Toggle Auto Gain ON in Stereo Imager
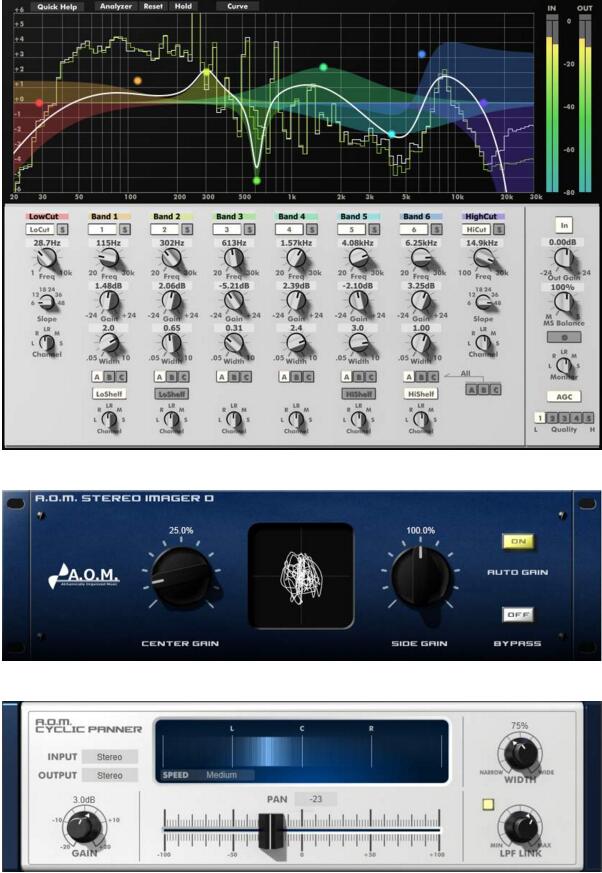 [518, 542]
